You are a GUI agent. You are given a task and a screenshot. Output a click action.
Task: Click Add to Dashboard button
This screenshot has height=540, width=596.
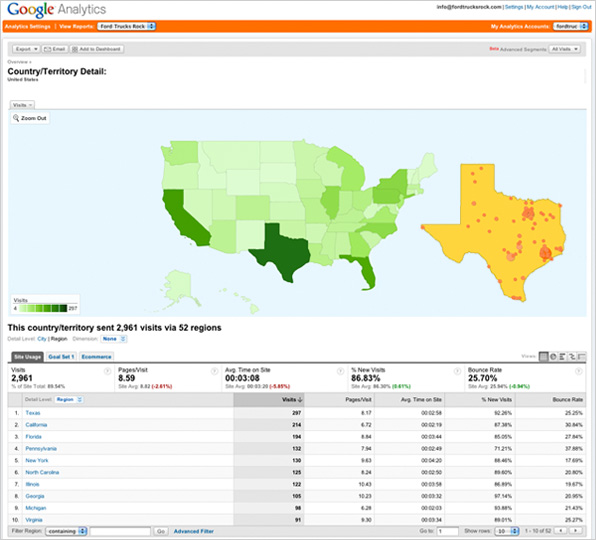tap(97, 49)
